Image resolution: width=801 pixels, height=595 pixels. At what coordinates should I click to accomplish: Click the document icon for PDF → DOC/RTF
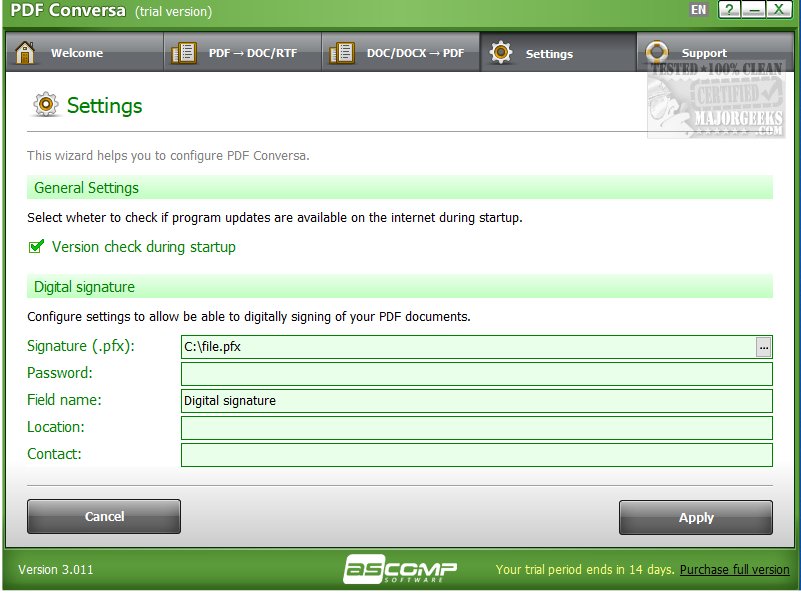[183, 53]
